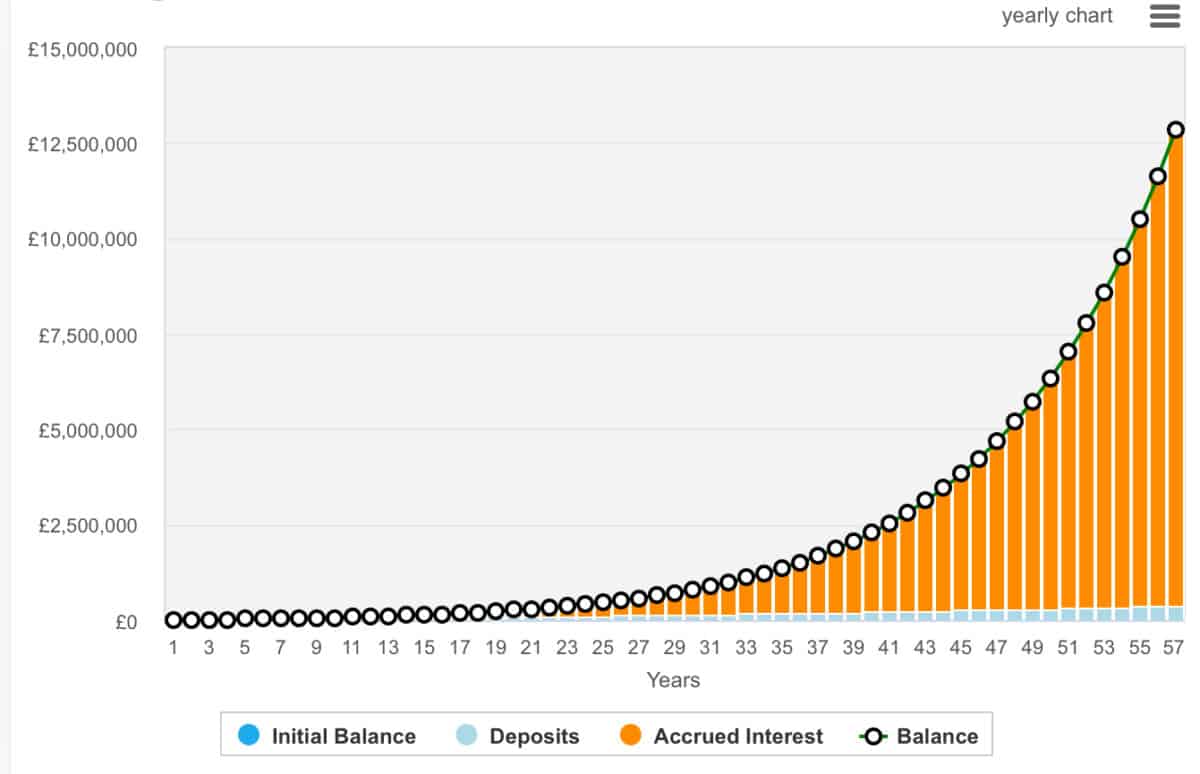
Task: Click the balance data point at year 1
Action: pyautogui.click(x=173, y=620)
